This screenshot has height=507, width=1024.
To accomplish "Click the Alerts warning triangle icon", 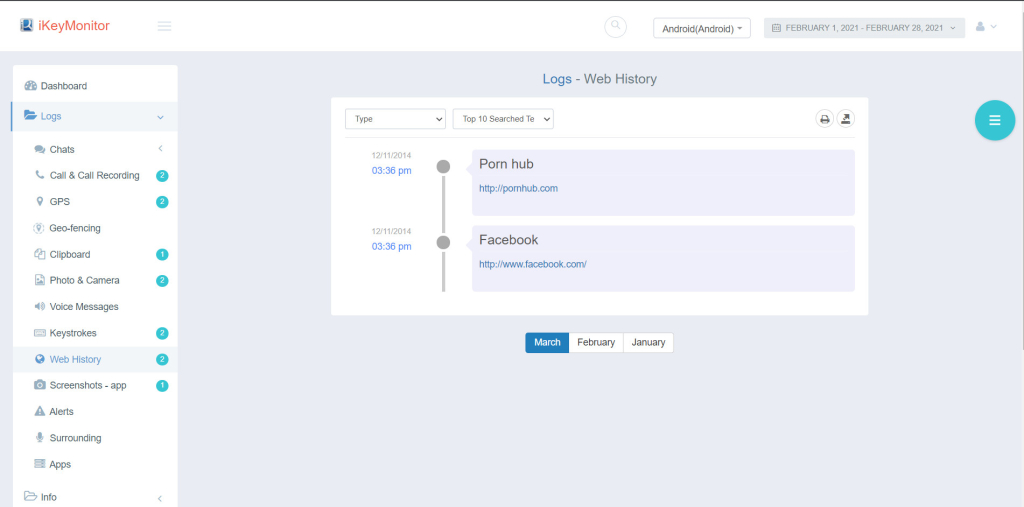I will point(39,412).
